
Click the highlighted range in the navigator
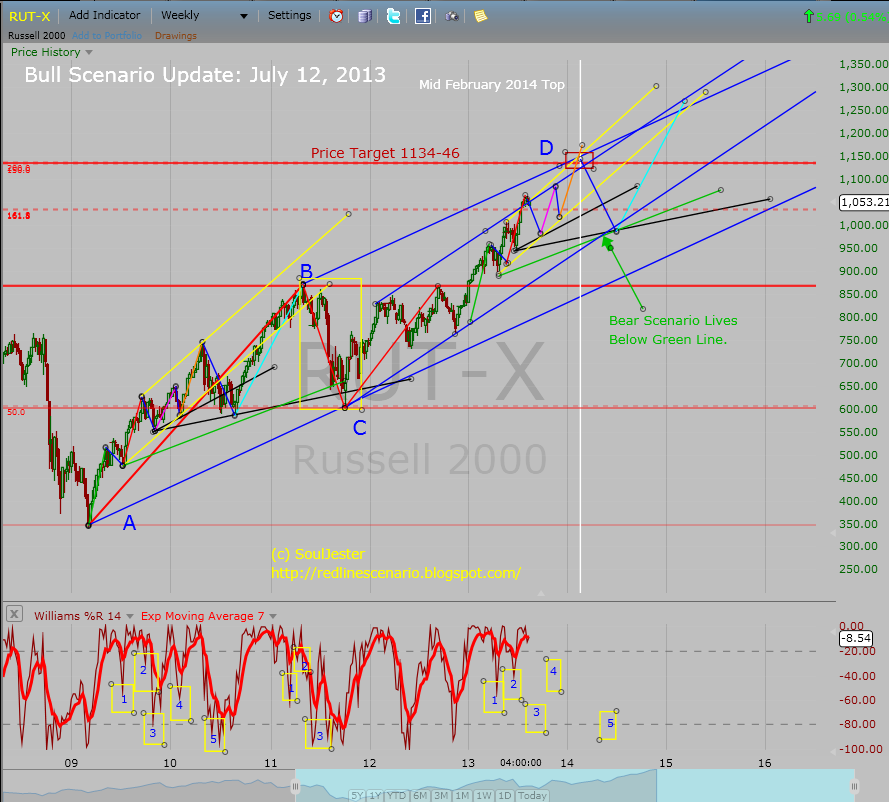574,785
